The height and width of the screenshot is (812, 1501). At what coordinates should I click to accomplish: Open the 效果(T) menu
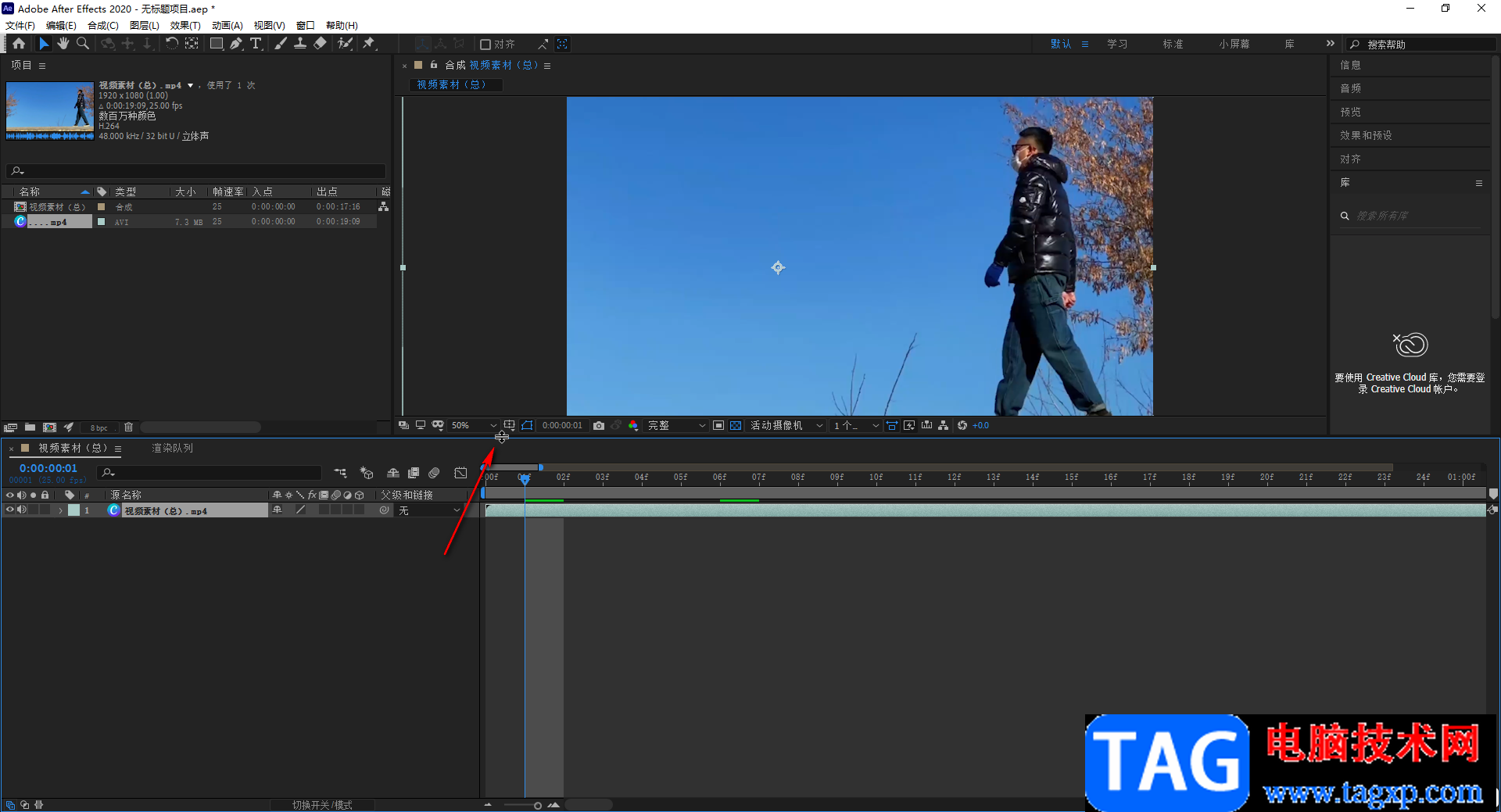tap(185, 26)
